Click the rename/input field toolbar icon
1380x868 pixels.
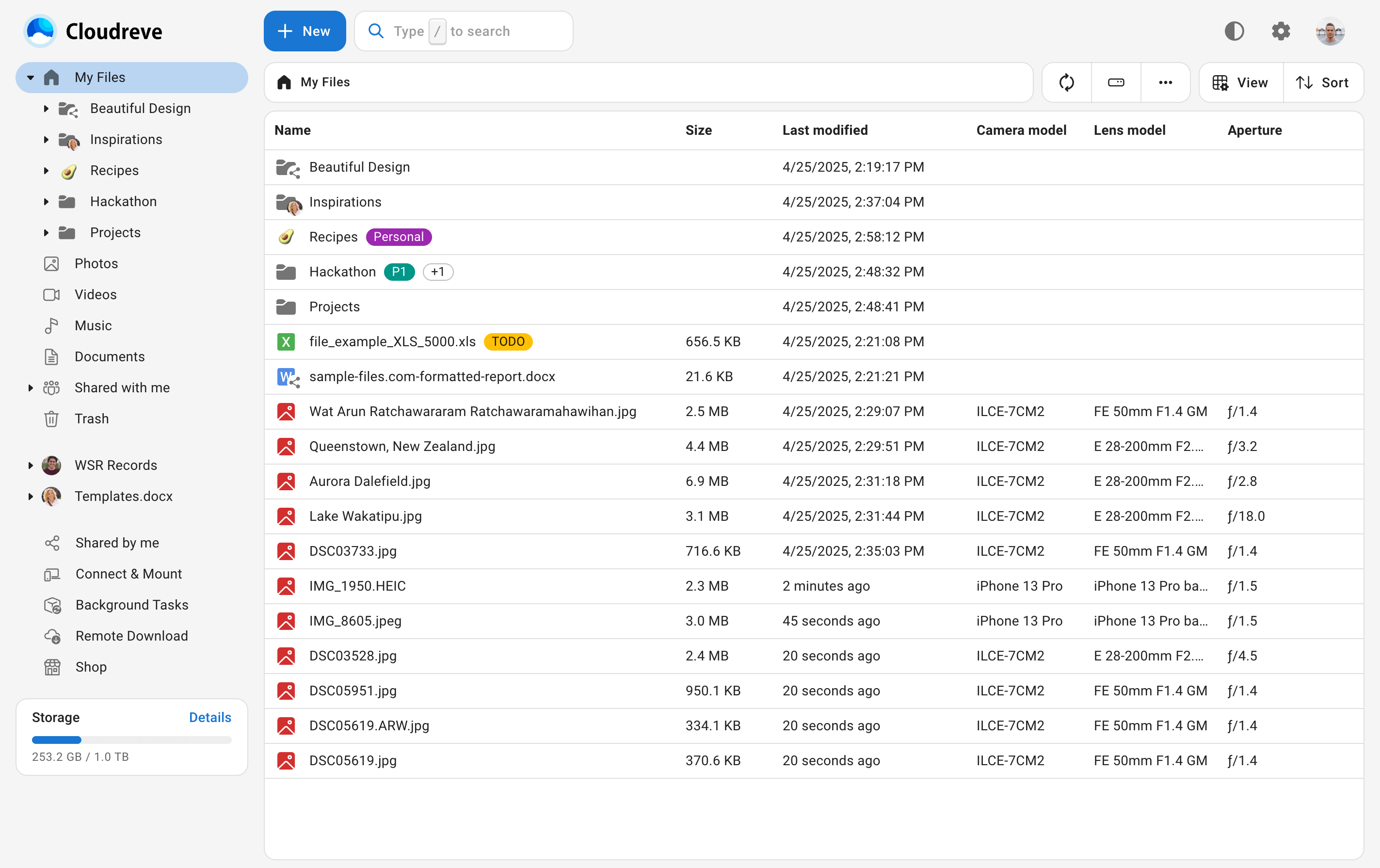tap(1115, 82)
